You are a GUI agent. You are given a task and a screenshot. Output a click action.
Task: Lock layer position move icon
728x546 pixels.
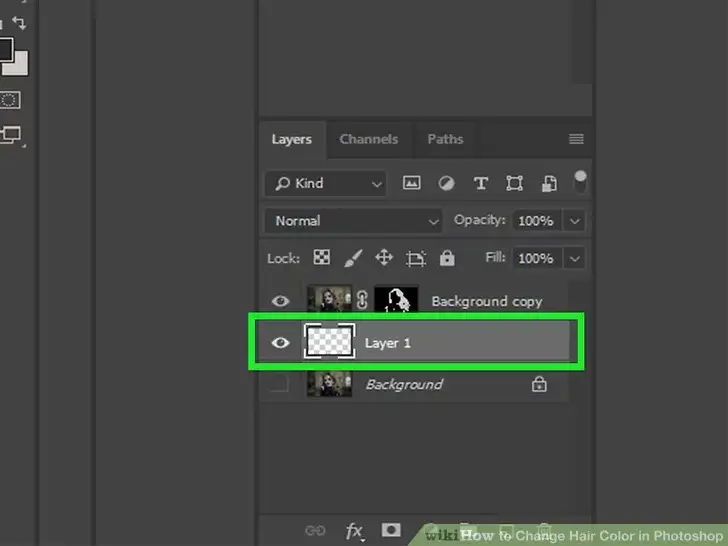tap(383, 258)
